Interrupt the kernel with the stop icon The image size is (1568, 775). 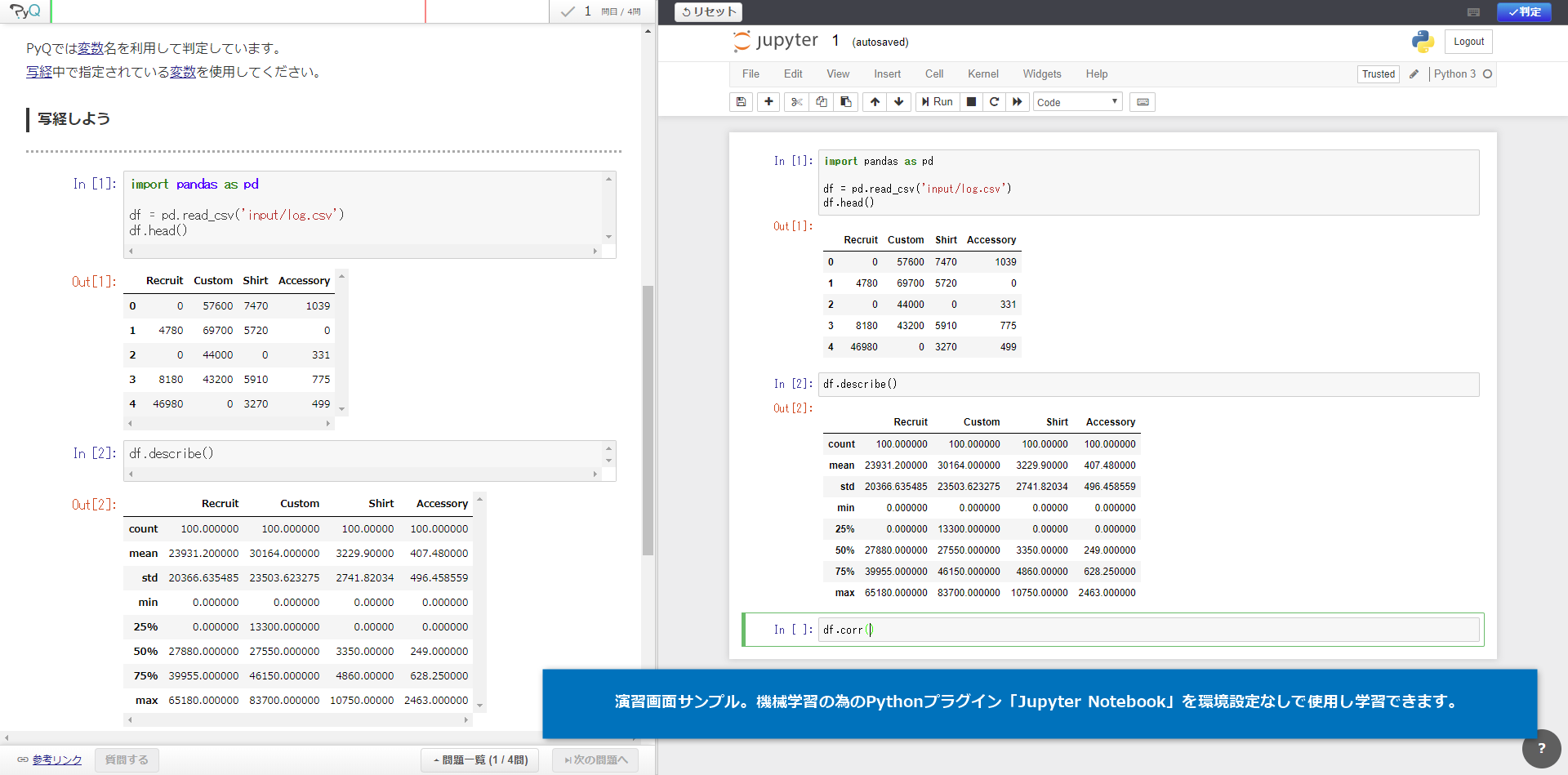click(971, 102)
